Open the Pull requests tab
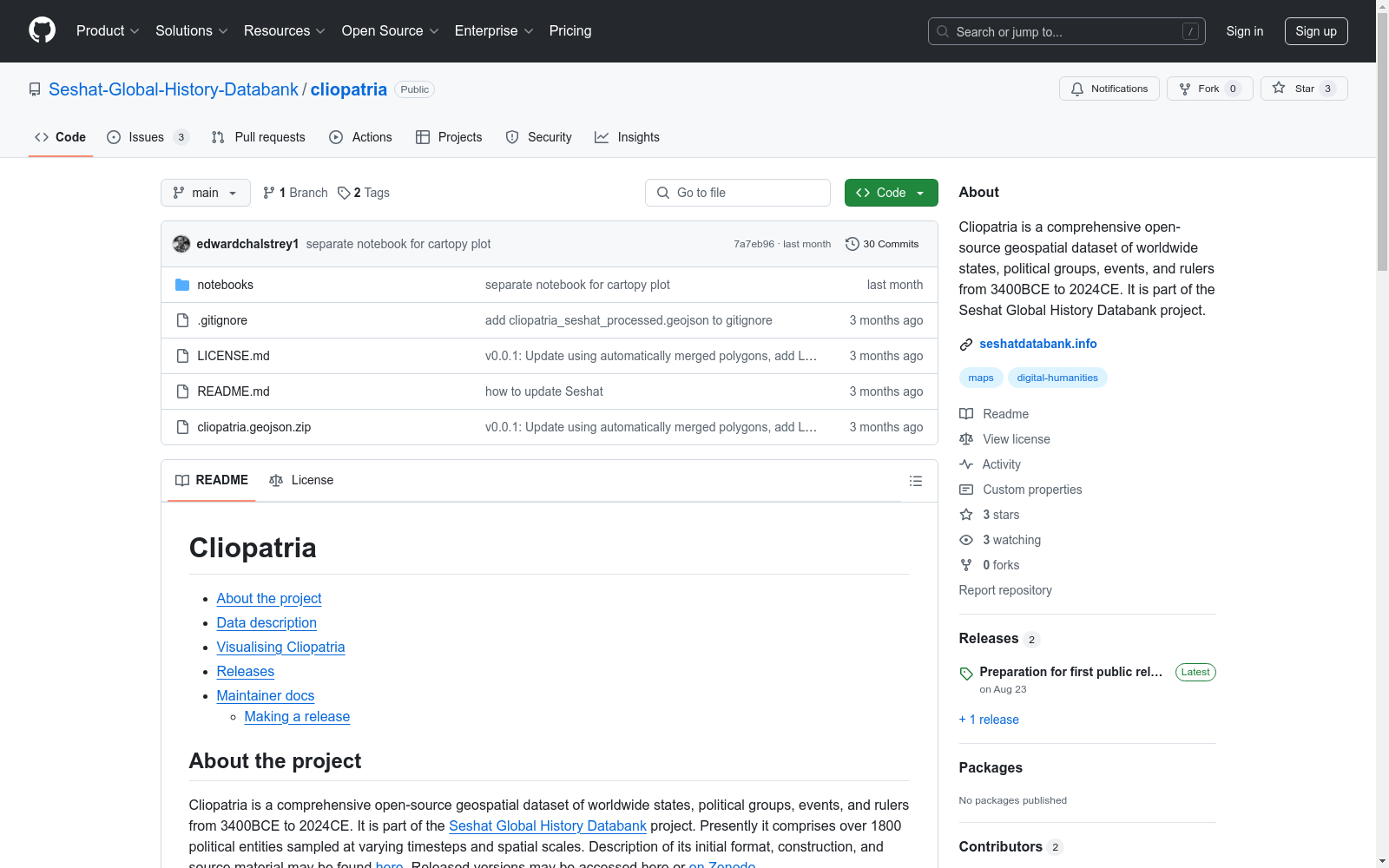This screenshot has width=1389, height=868. [259, 137]
